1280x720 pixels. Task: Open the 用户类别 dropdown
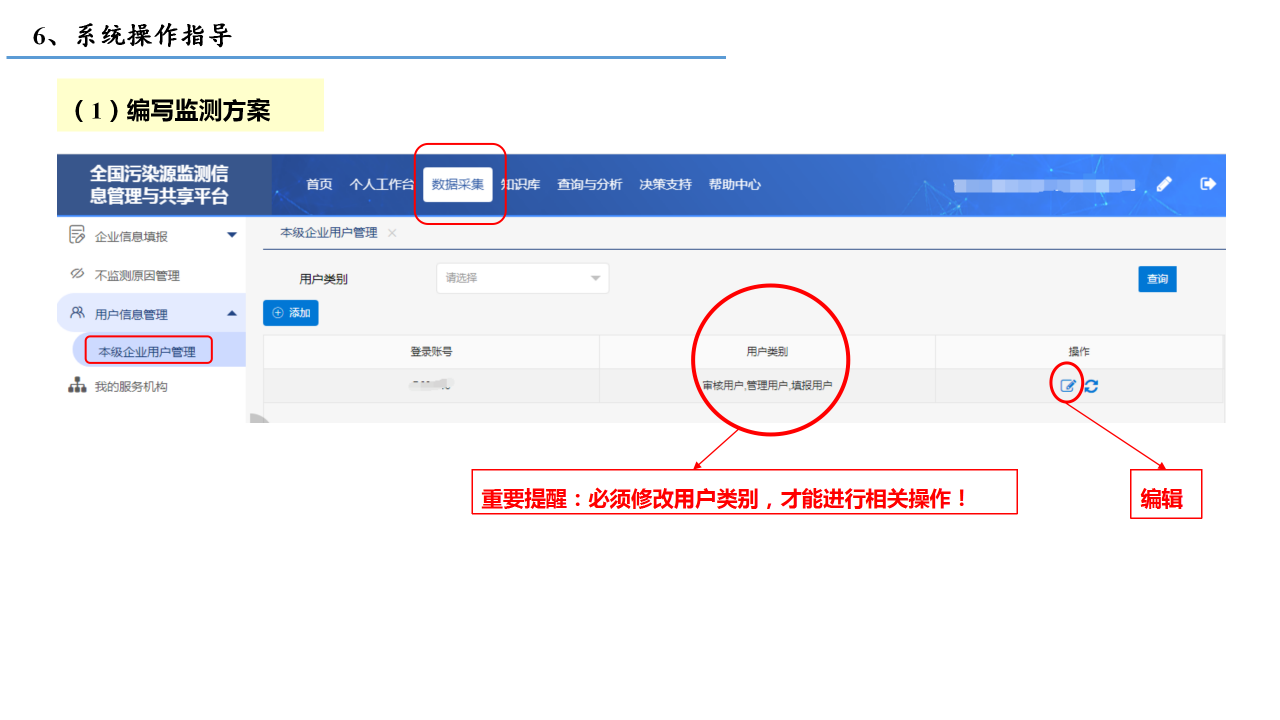[522, 278]
